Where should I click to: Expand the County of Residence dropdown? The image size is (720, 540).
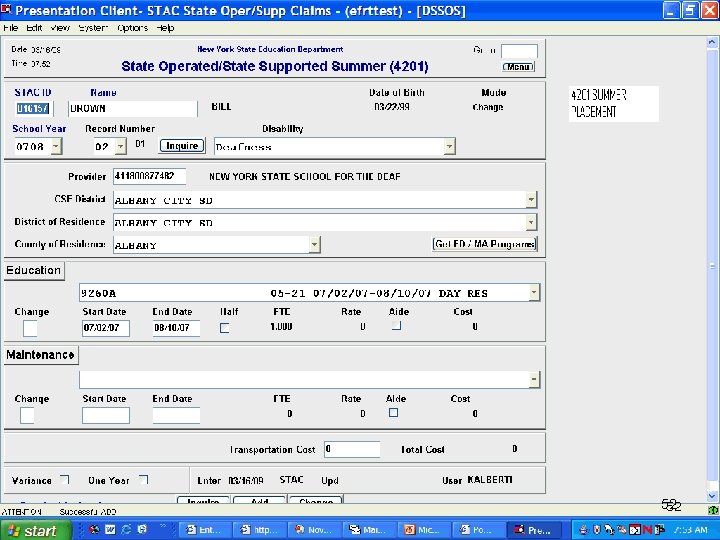tap(315, 244)
